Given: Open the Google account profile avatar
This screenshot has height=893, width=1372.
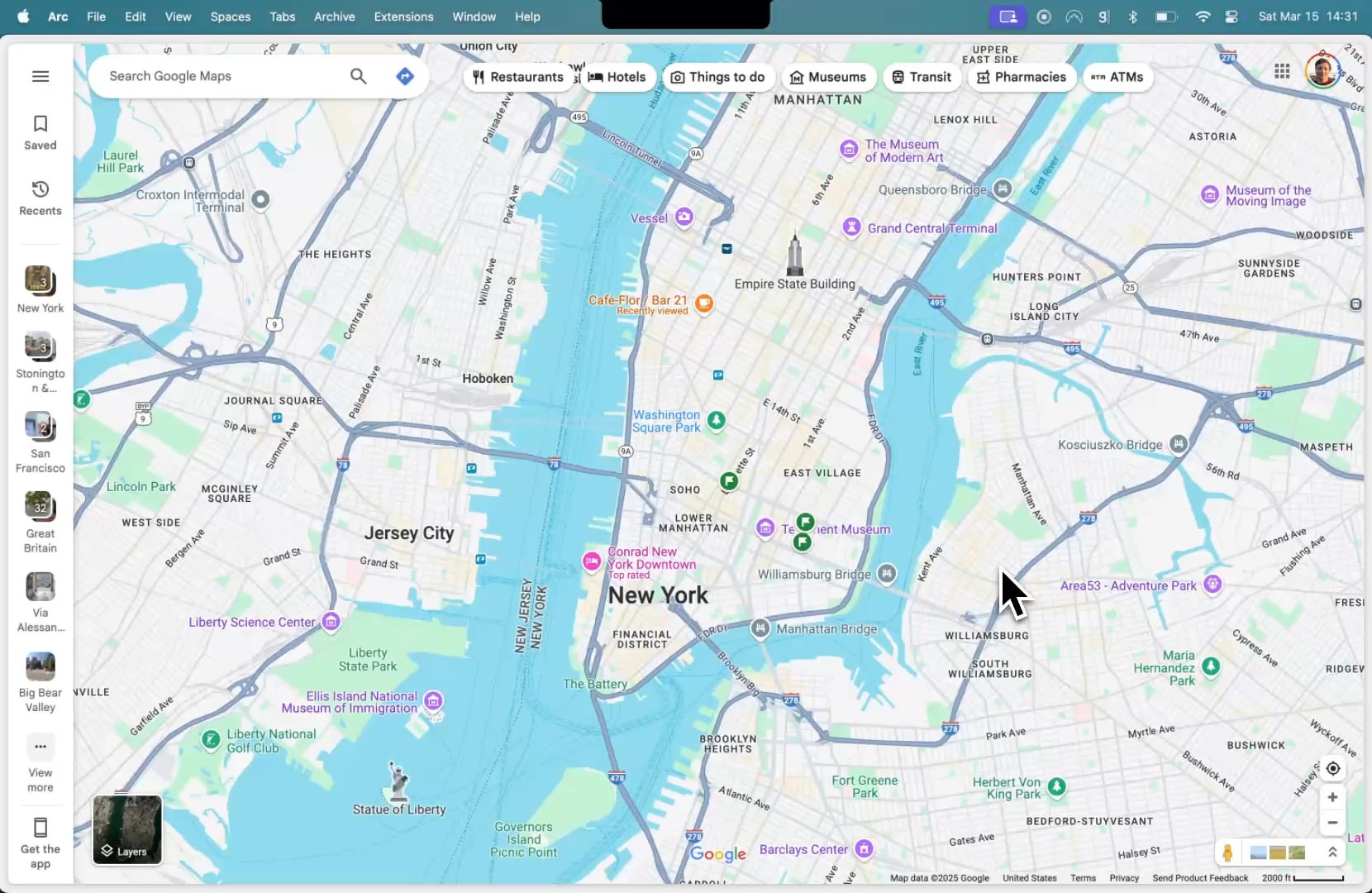Looking at the screenshot, I should [x=1322, y=71].
